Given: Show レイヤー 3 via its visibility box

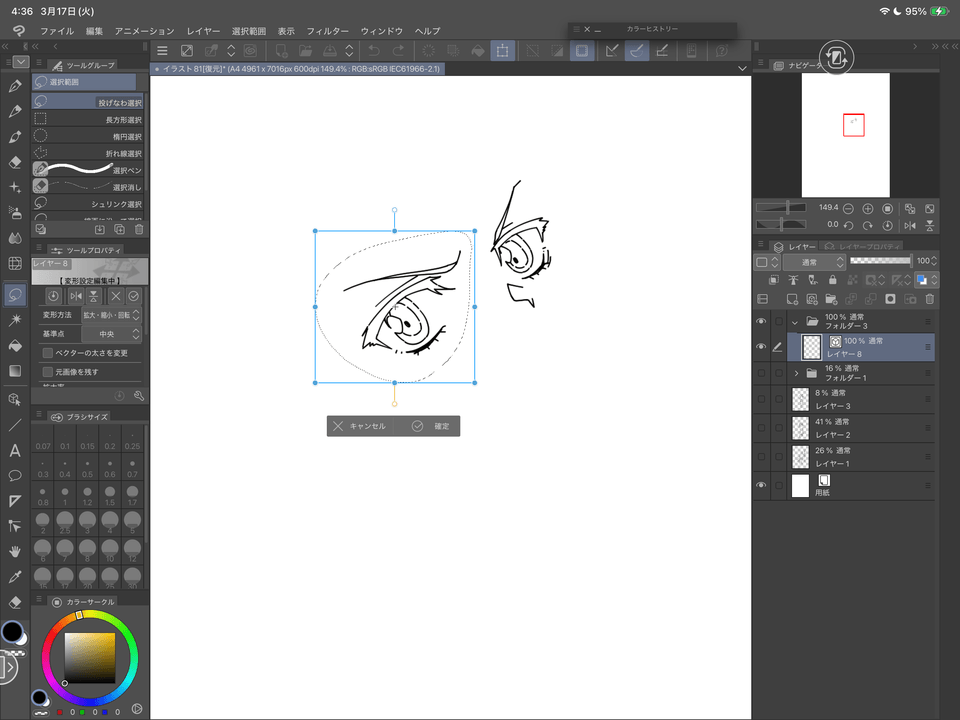Looking at the screenshot, I should click(761, 399).
